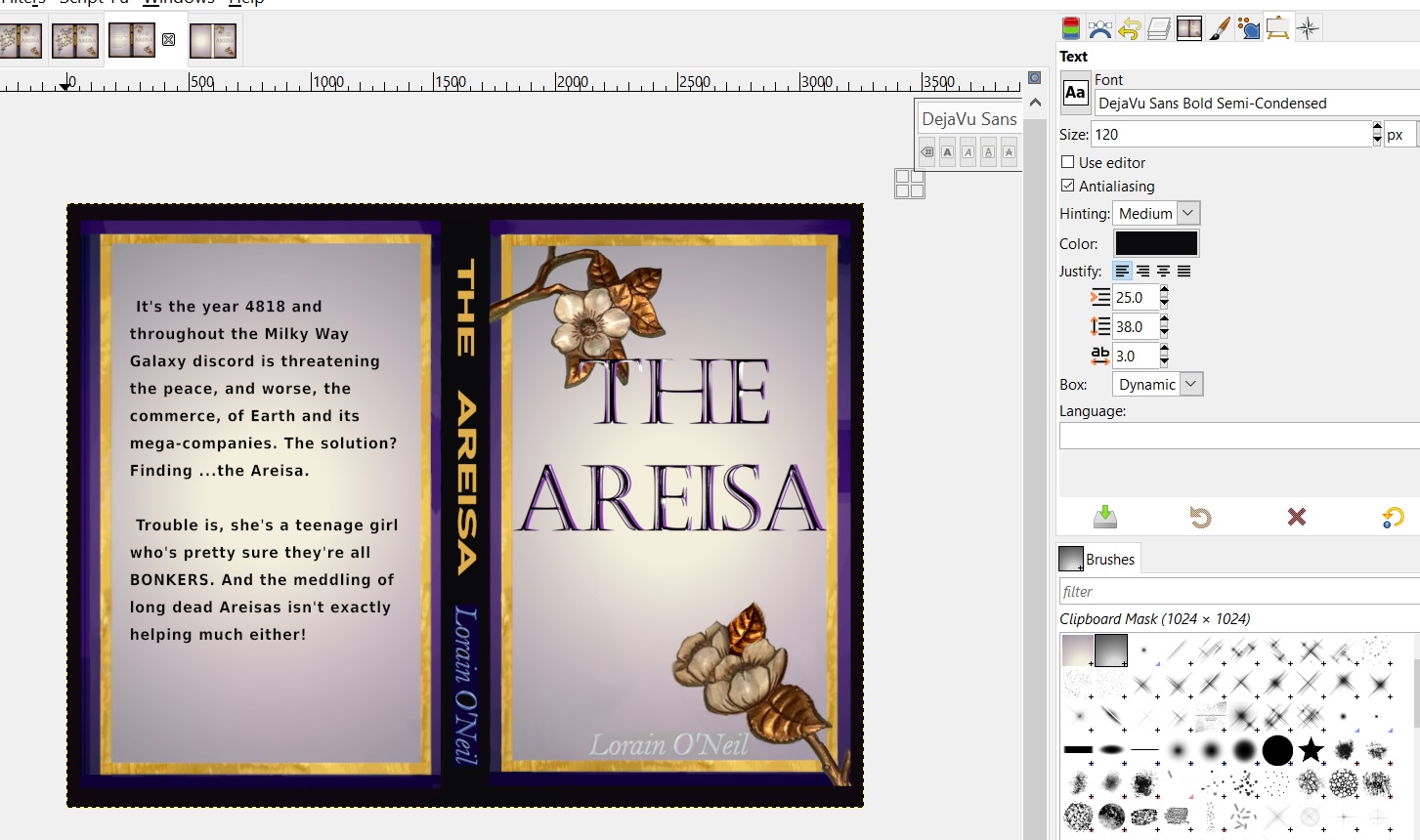Screen dimensions: 1420x840
Task: Enable the Use editor checkbox
Action: (1068, 162)
